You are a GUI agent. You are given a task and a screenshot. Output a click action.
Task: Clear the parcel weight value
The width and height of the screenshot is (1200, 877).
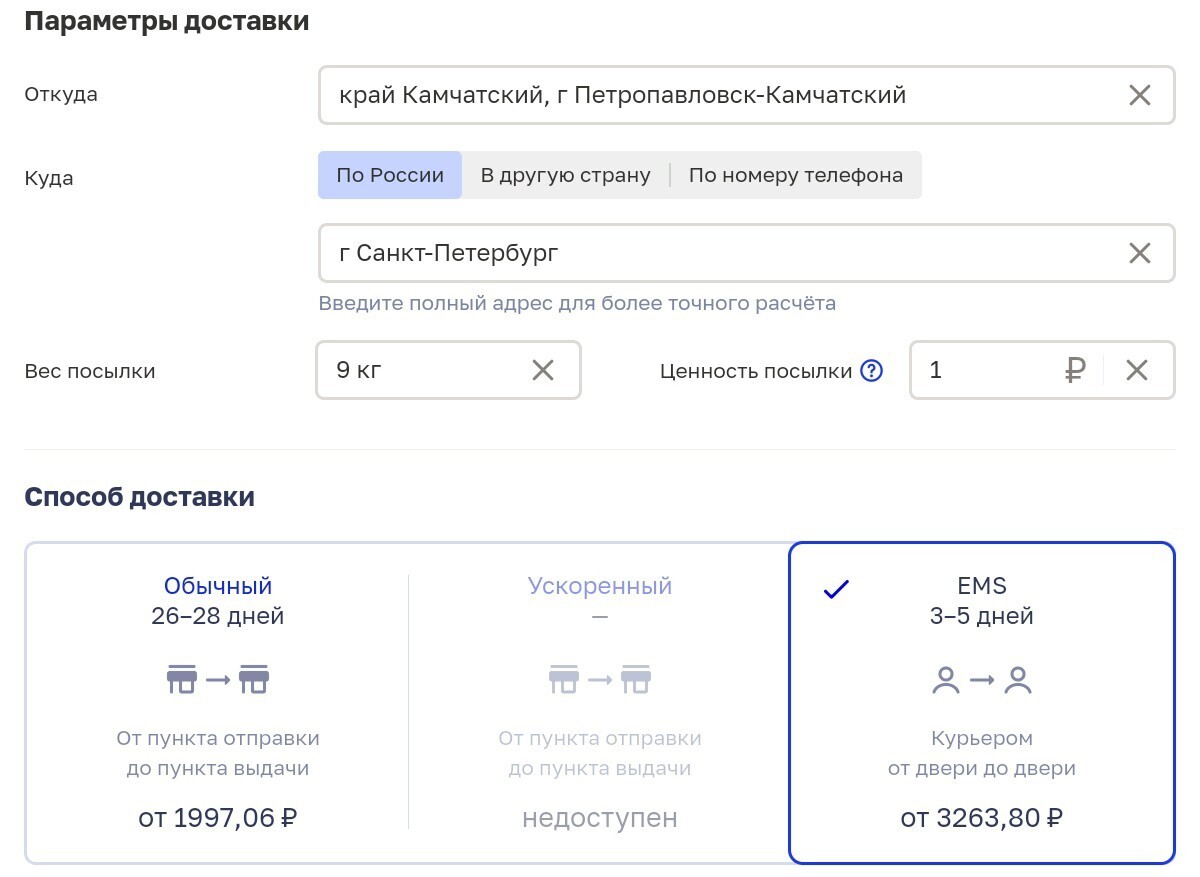[x=542, y=371]
